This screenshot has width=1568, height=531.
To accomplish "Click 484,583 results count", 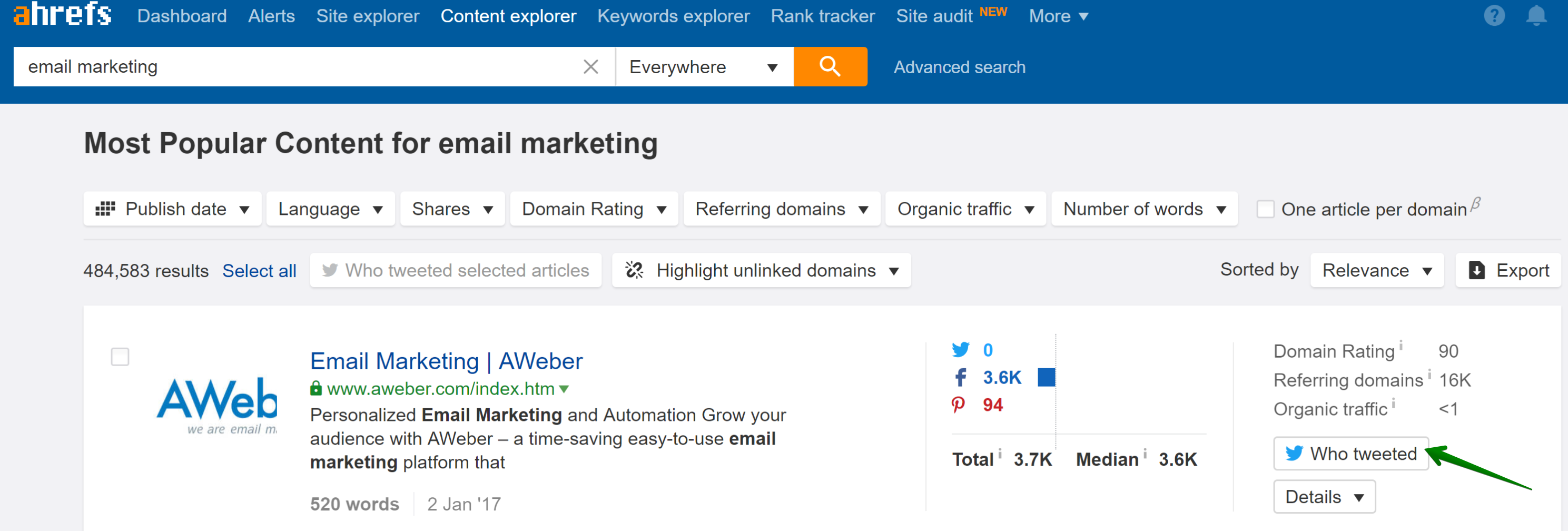I will pos(146,270).
